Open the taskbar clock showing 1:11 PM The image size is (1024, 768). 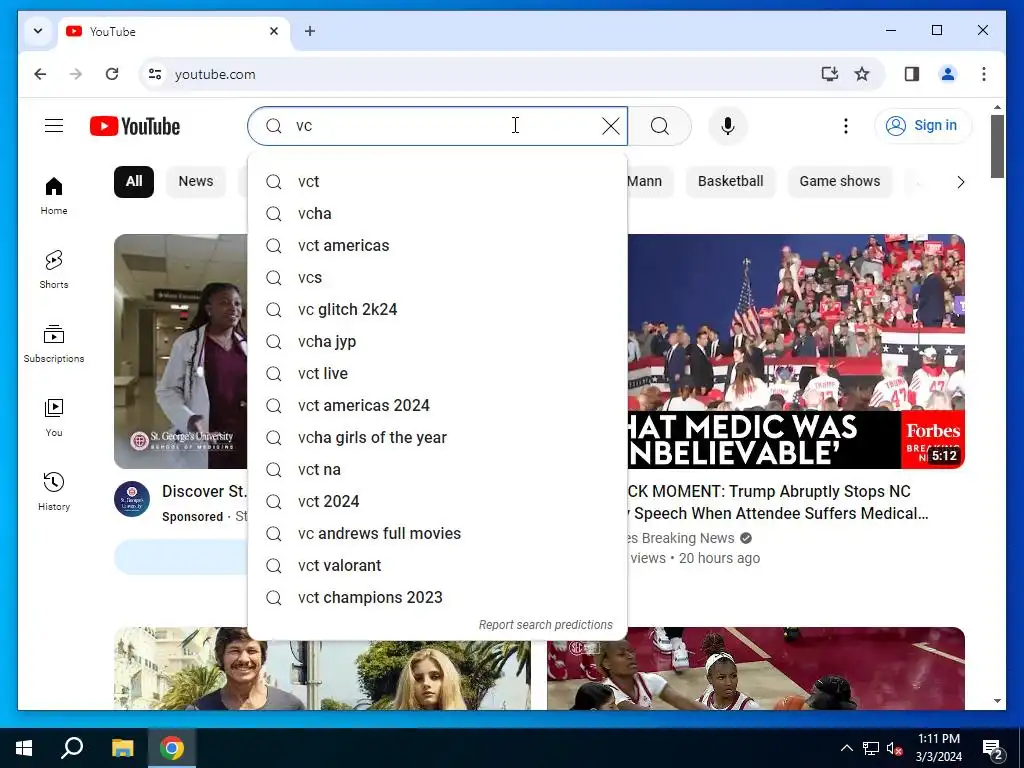[938, 748]
